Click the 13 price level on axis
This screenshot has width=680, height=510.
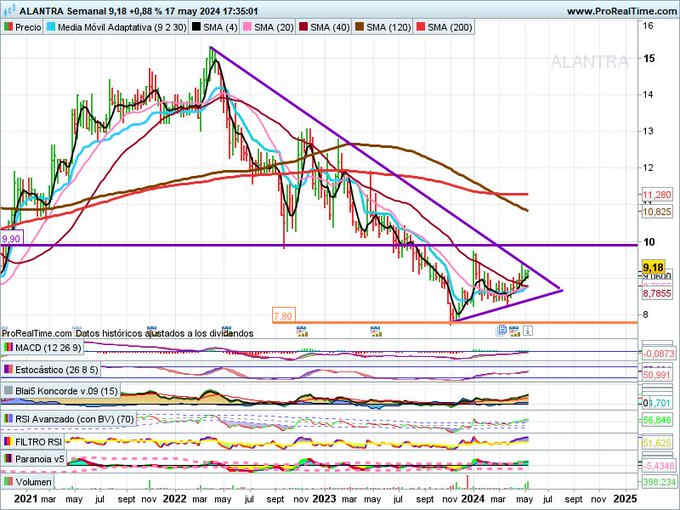[x=648, y=131]
